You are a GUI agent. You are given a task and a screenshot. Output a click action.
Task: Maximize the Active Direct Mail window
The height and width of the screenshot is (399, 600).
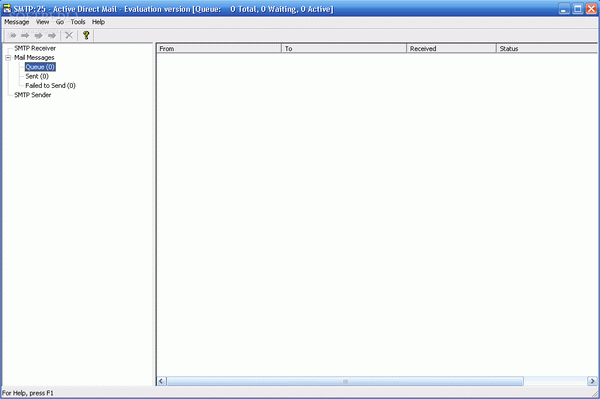coord(578,8)
